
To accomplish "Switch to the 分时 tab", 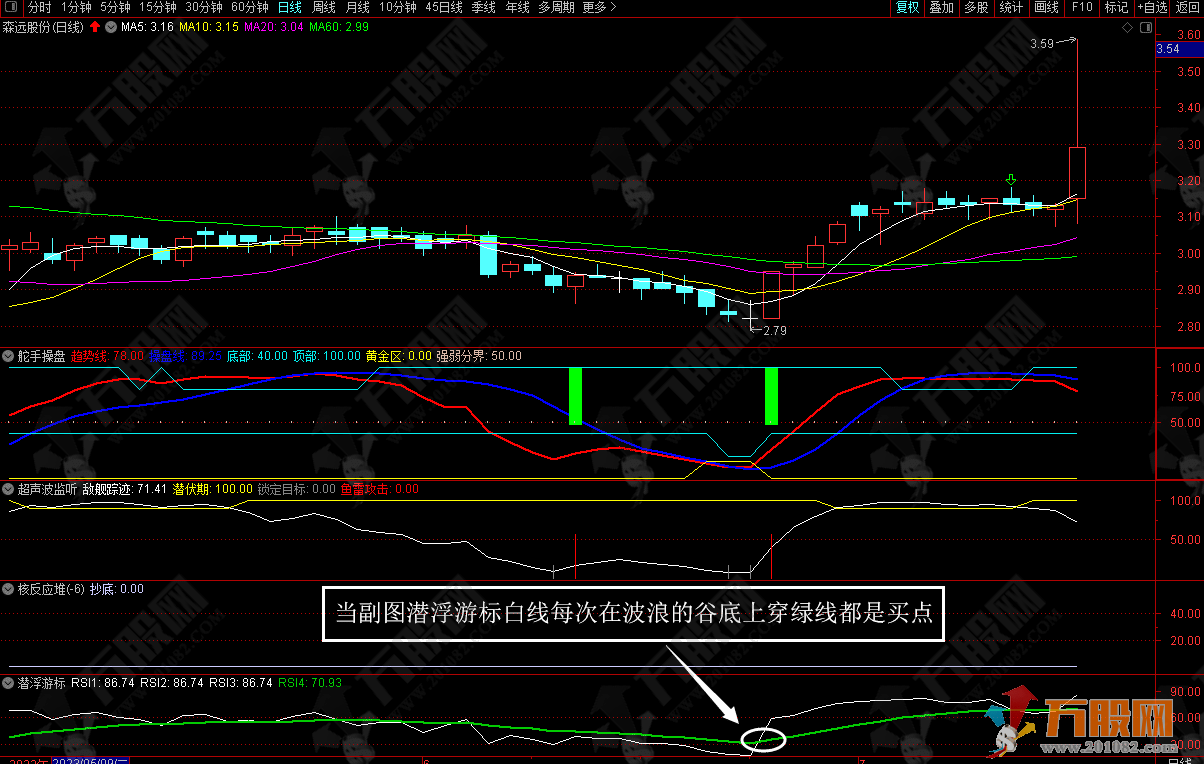I will tap(39, 7).
